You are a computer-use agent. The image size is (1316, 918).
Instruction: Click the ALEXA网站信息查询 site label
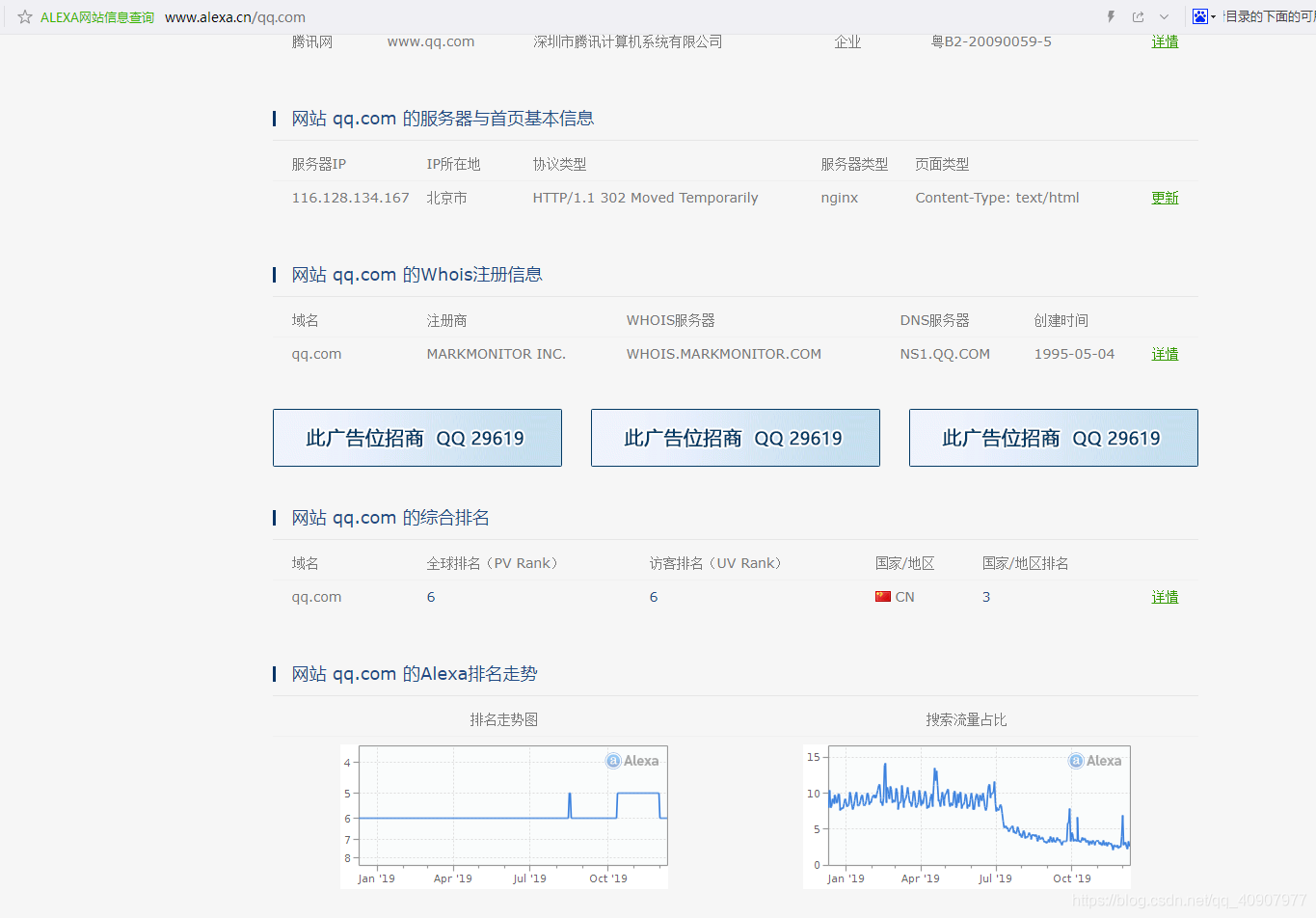[97, 17]
